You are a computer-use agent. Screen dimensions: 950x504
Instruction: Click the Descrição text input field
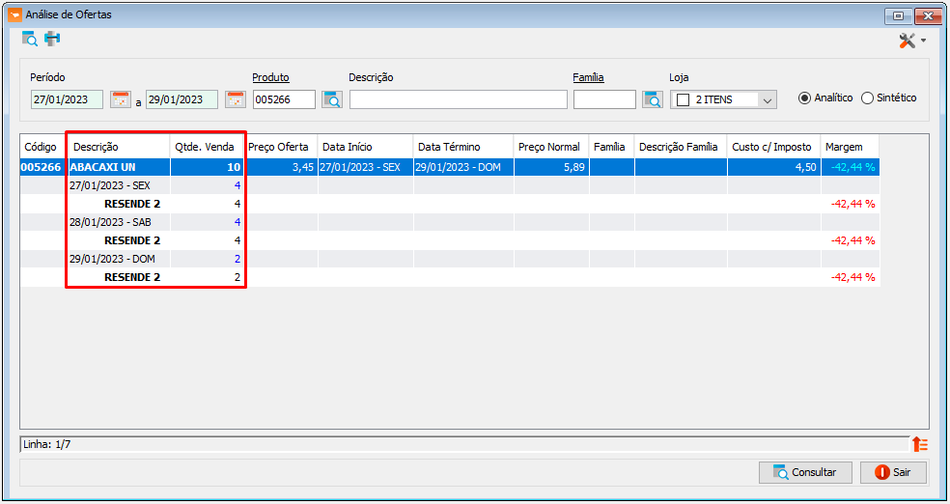pyautogui.click(x=458, y=100)
